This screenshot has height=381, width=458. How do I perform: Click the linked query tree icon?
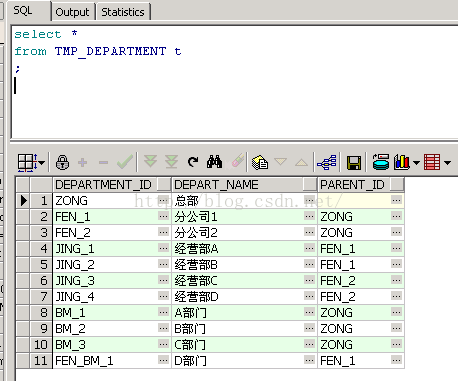327,163
